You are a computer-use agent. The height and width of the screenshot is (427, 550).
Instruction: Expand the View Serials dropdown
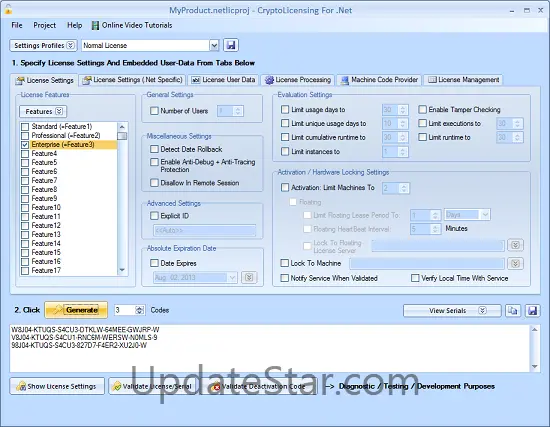pos(452,311)
